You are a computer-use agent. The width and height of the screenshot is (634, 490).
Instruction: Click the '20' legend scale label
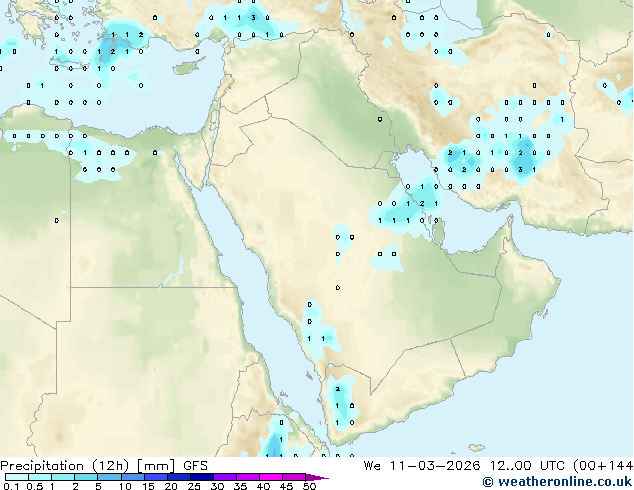tap(171, 486)
